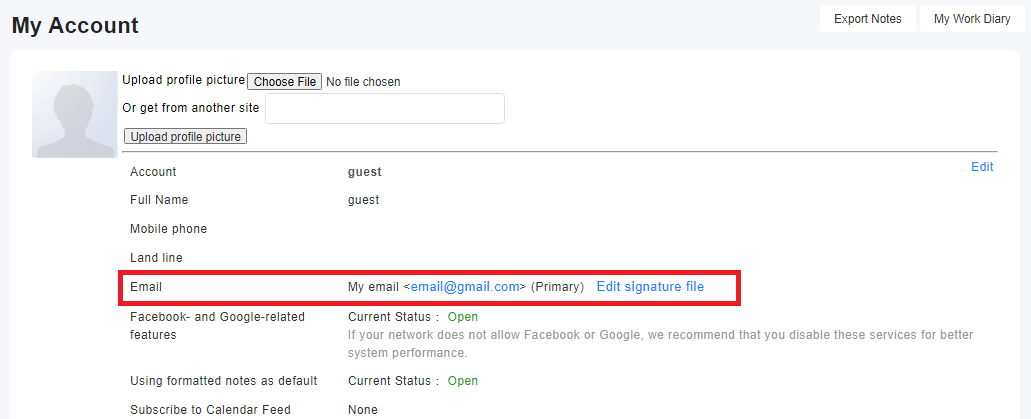
Task: Click the default profile avatar image
Action: [74, 114]
